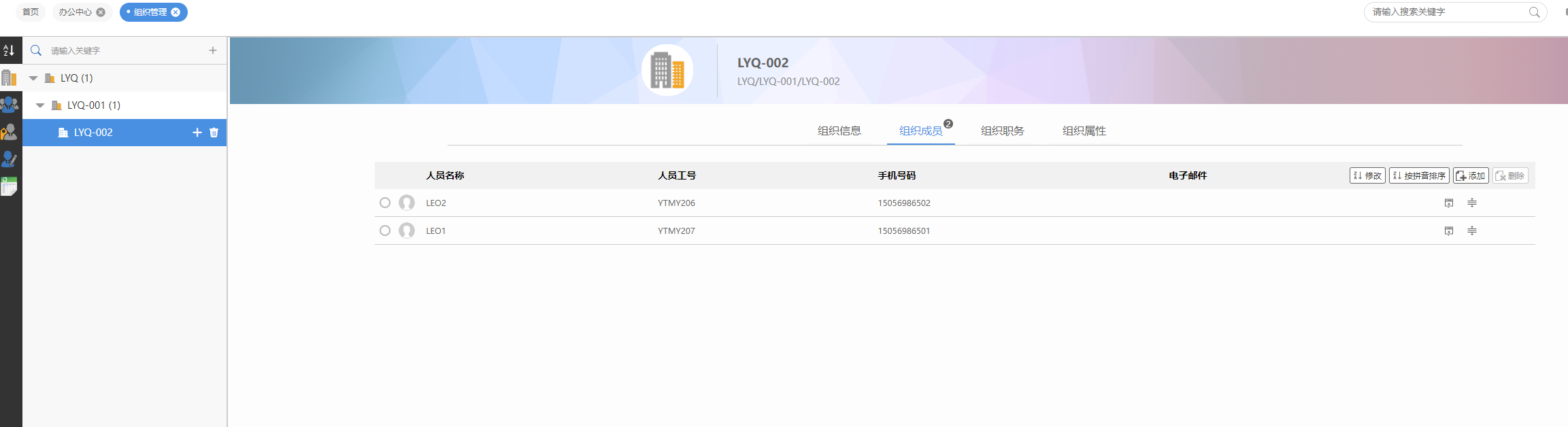This screenshot has width=1568, height=427.
Task: Close the 组织管理 tab
Action: 176,12
